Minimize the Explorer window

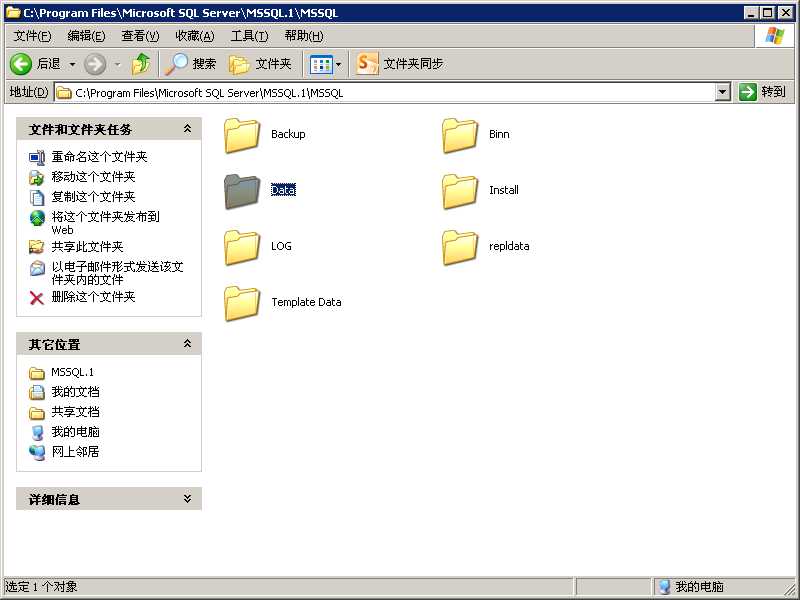coord(751,13)
